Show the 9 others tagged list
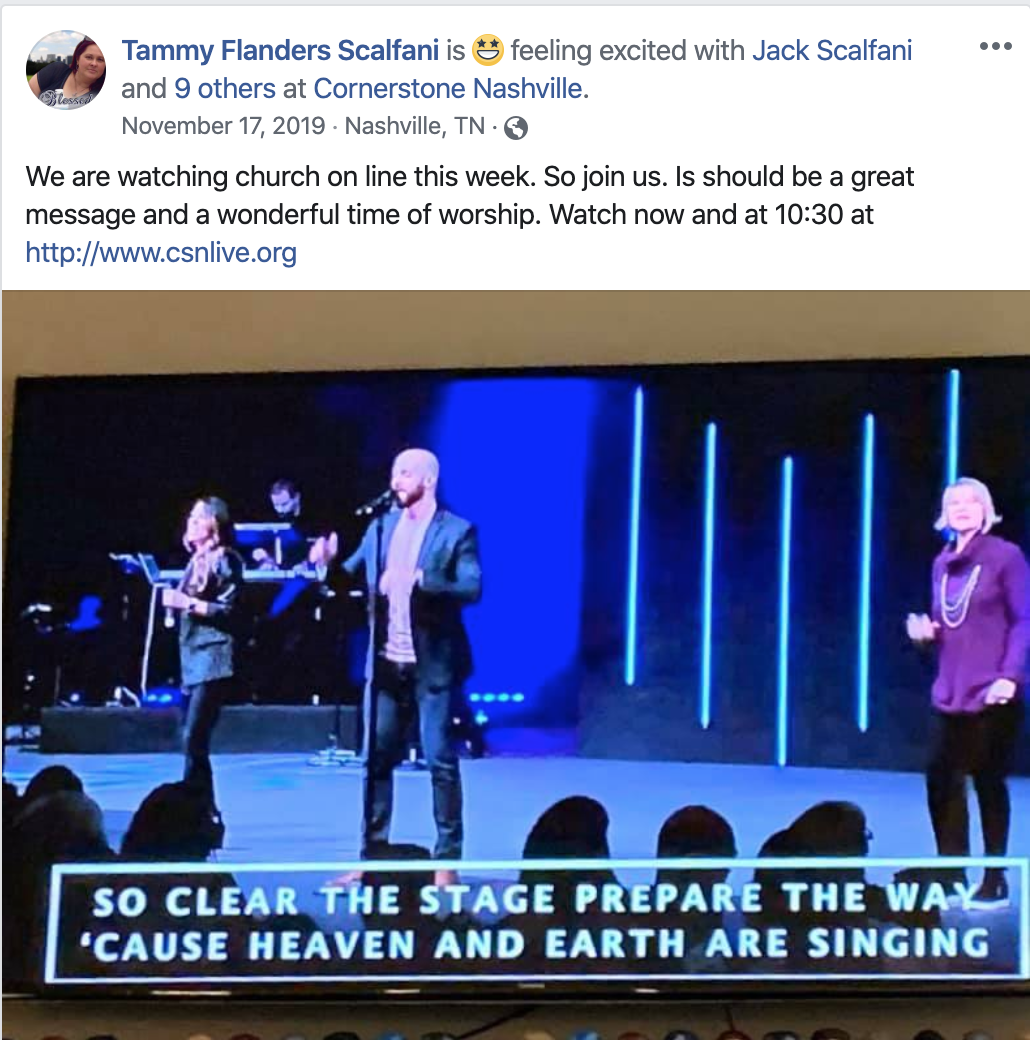 coord(225,88)
